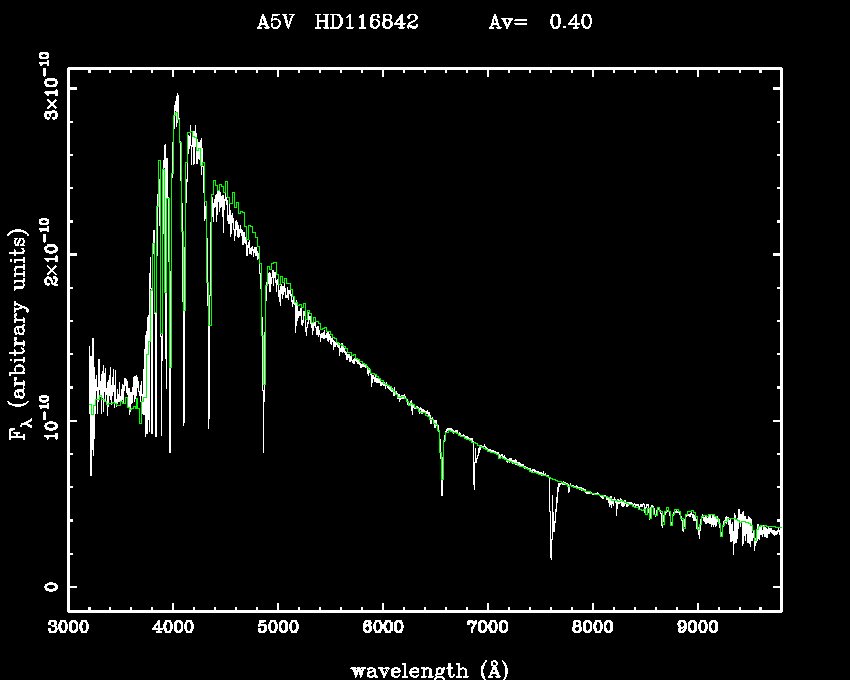Click the 5000 x-axis tick label
Screen dimensions: 850x680
pyautogui.click(x=278, y=629)
